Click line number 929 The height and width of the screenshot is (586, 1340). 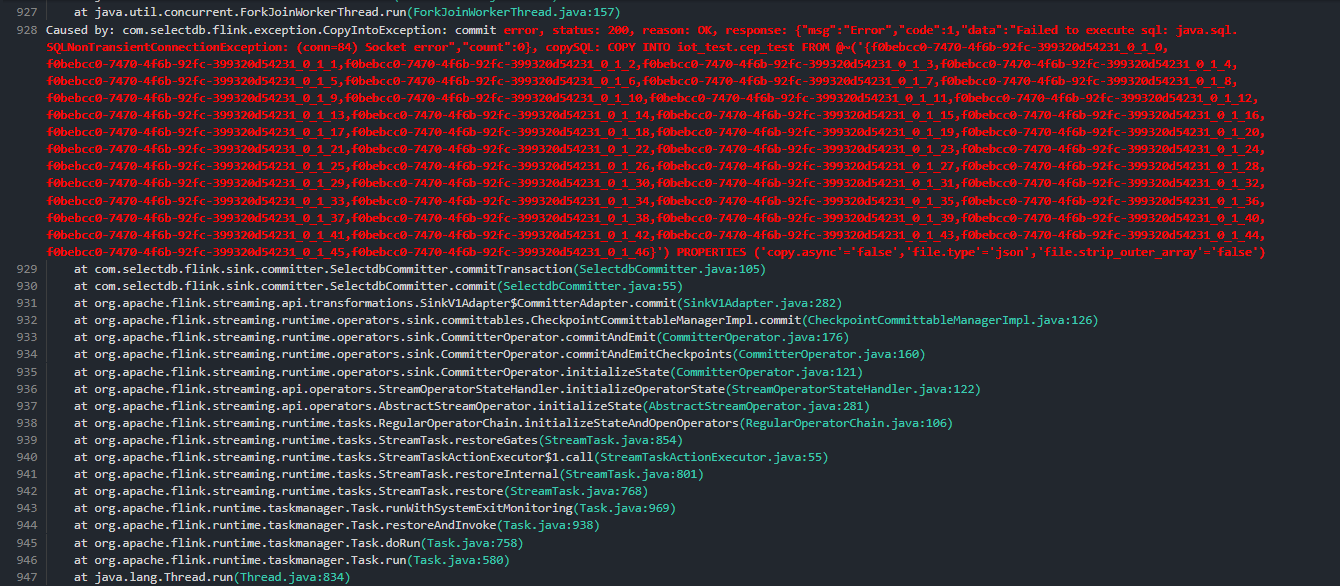coord(26,269)
